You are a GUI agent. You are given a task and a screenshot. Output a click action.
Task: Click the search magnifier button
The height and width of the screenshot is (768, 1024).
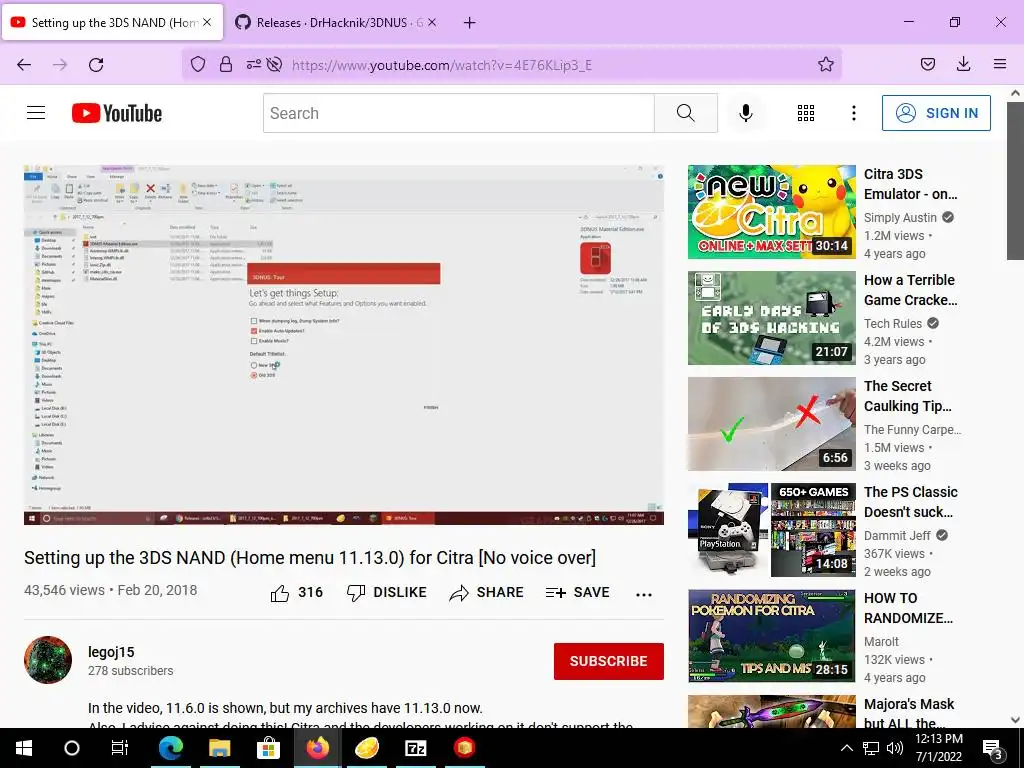[x=686, y=113]
